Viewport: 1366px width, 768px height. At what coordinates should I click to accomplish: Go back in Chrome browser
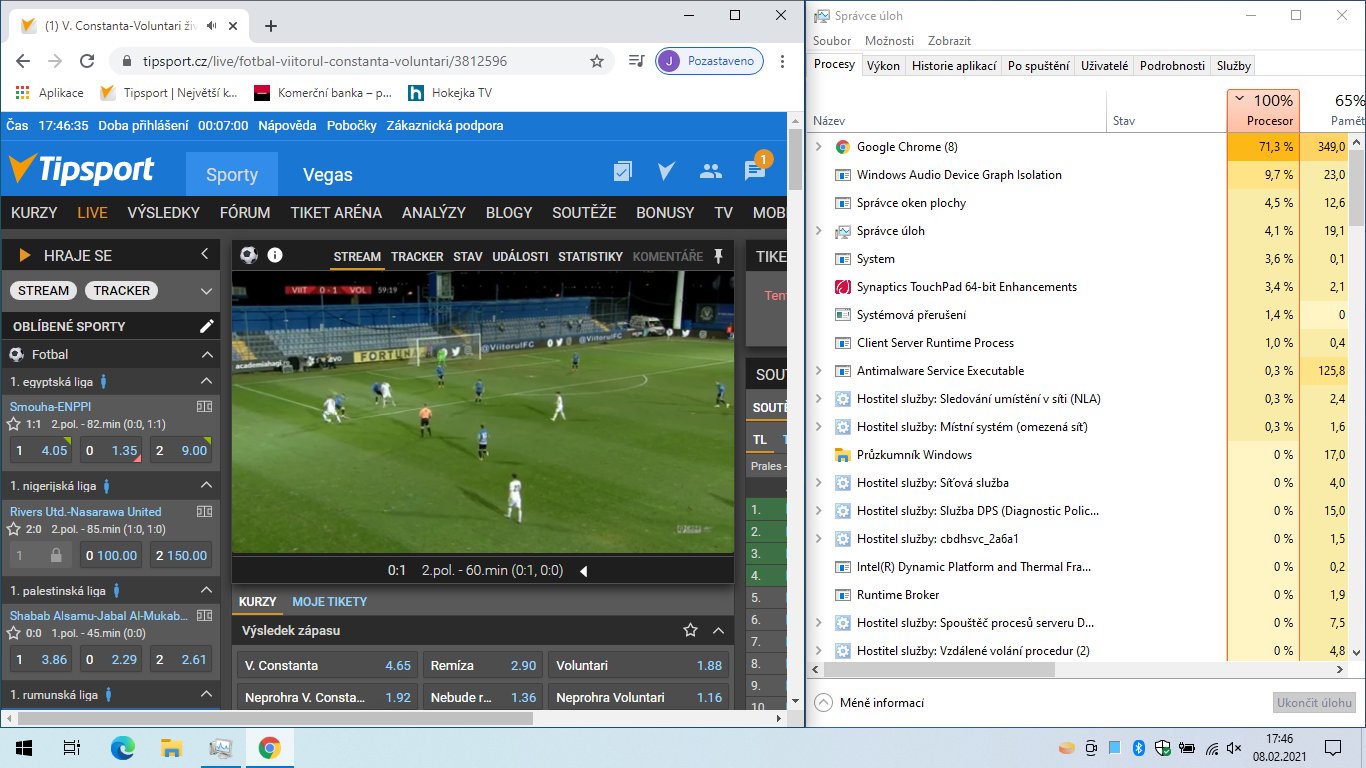[23, 61]
